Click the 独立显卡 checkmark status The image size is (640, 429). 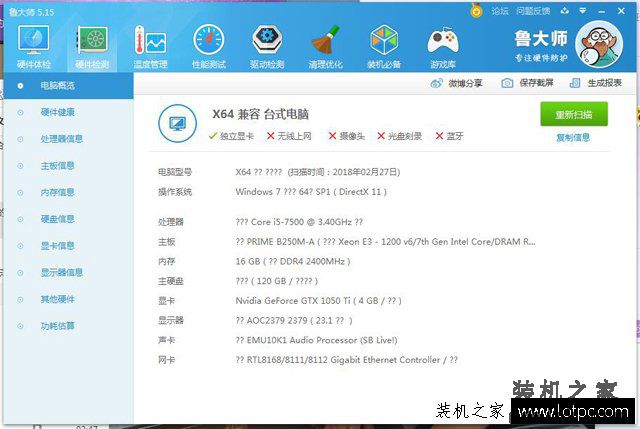click(x=231, y=136)
